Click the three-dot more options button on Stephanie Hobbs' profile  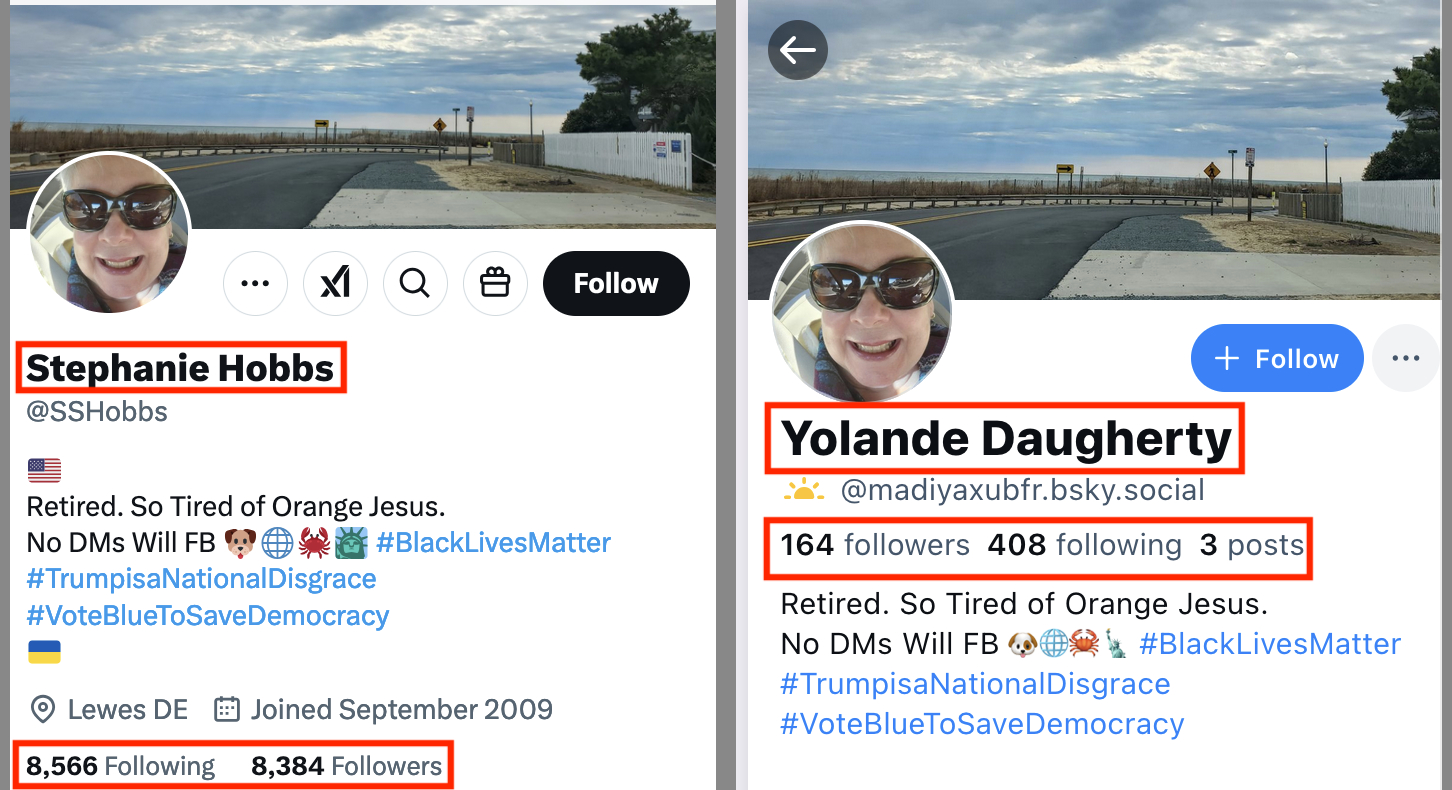255,284
